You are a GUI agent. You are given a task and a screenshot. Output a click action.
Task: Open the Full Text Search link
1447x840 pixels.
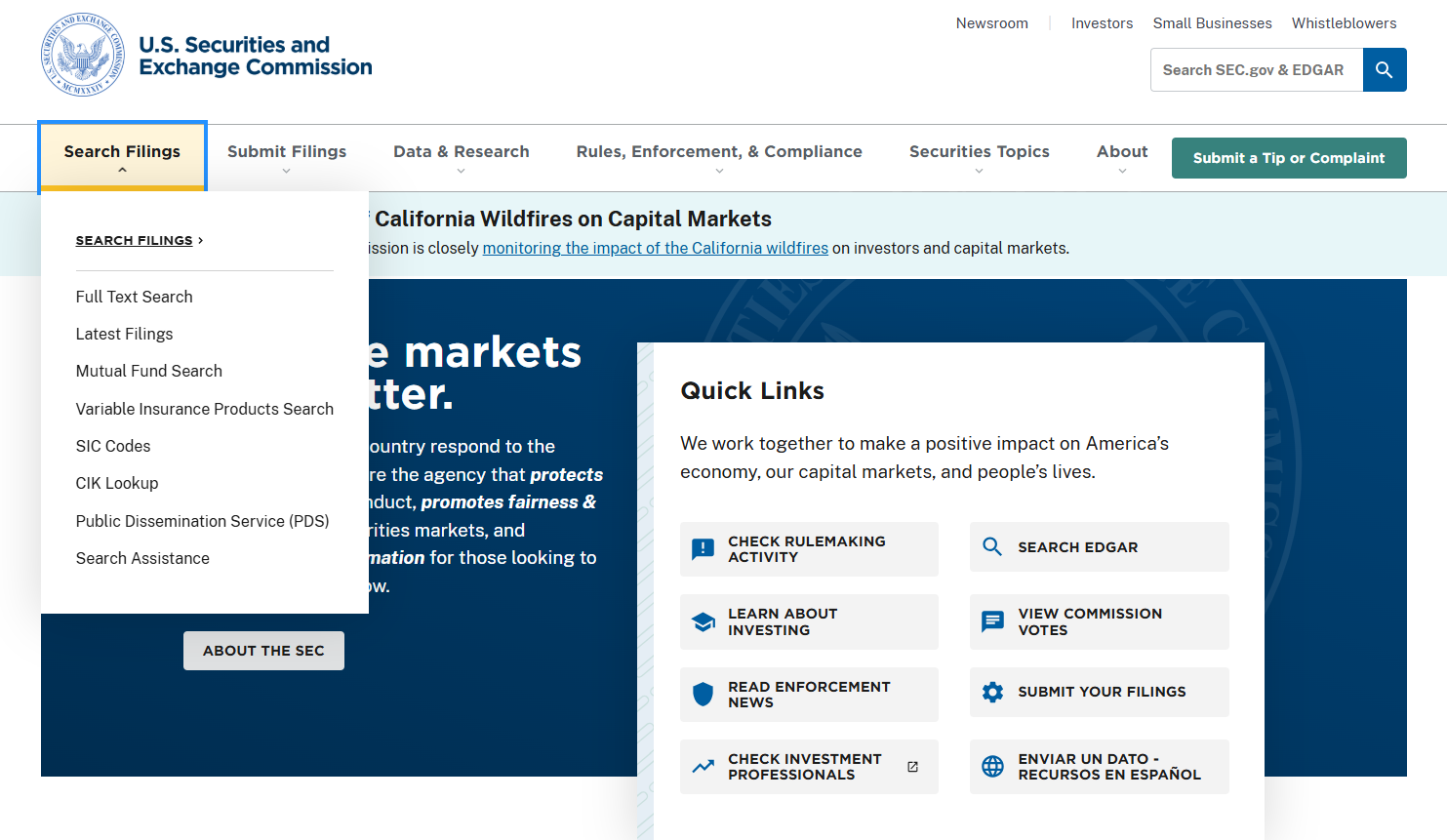coord(134,297)
